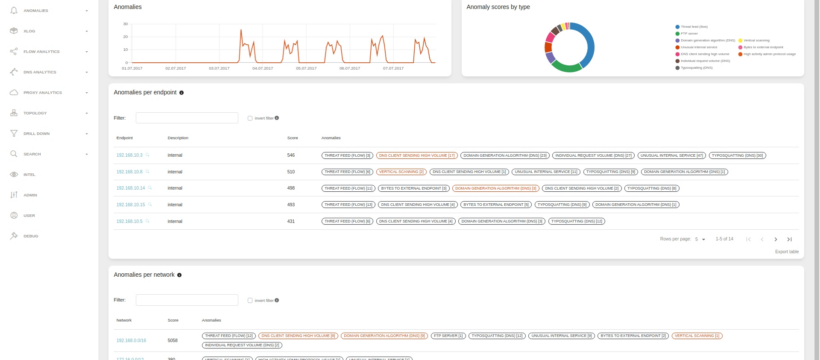Click the Export table link

(787, 252)
